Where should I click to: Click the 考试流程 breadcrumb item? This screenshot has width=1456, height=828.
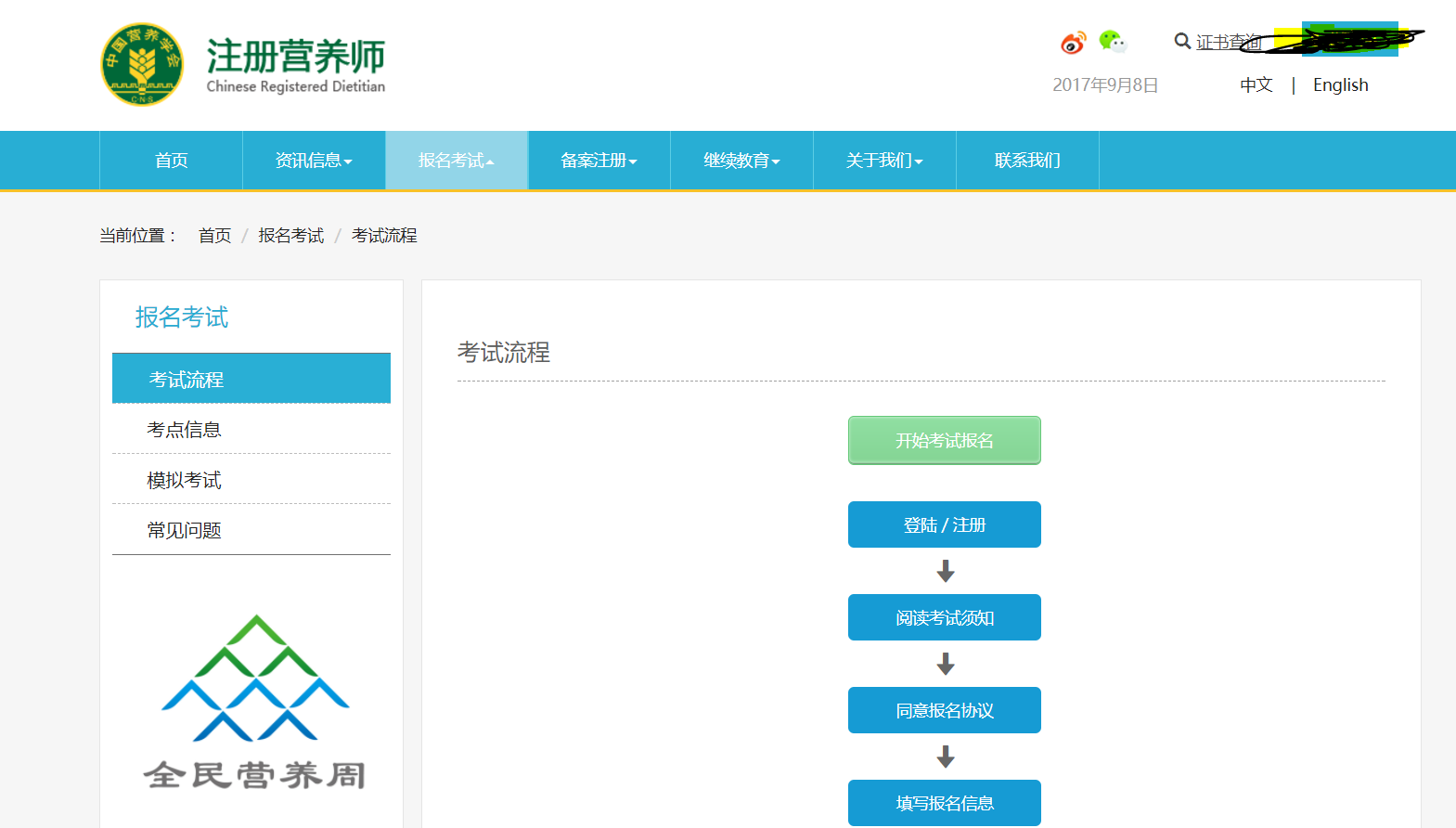click(x=384, y=236)
